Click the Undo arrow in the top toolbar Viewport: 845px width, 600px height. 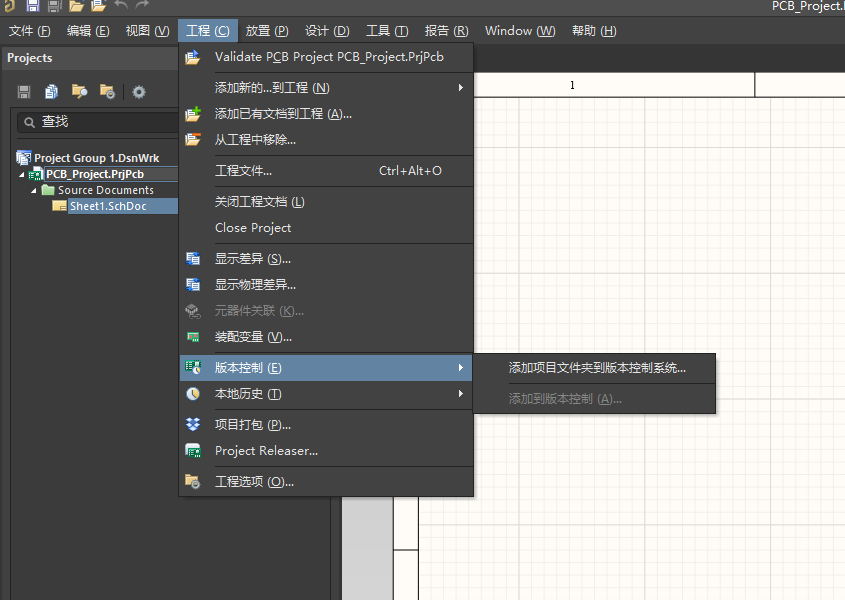click(x=121, y=5)
